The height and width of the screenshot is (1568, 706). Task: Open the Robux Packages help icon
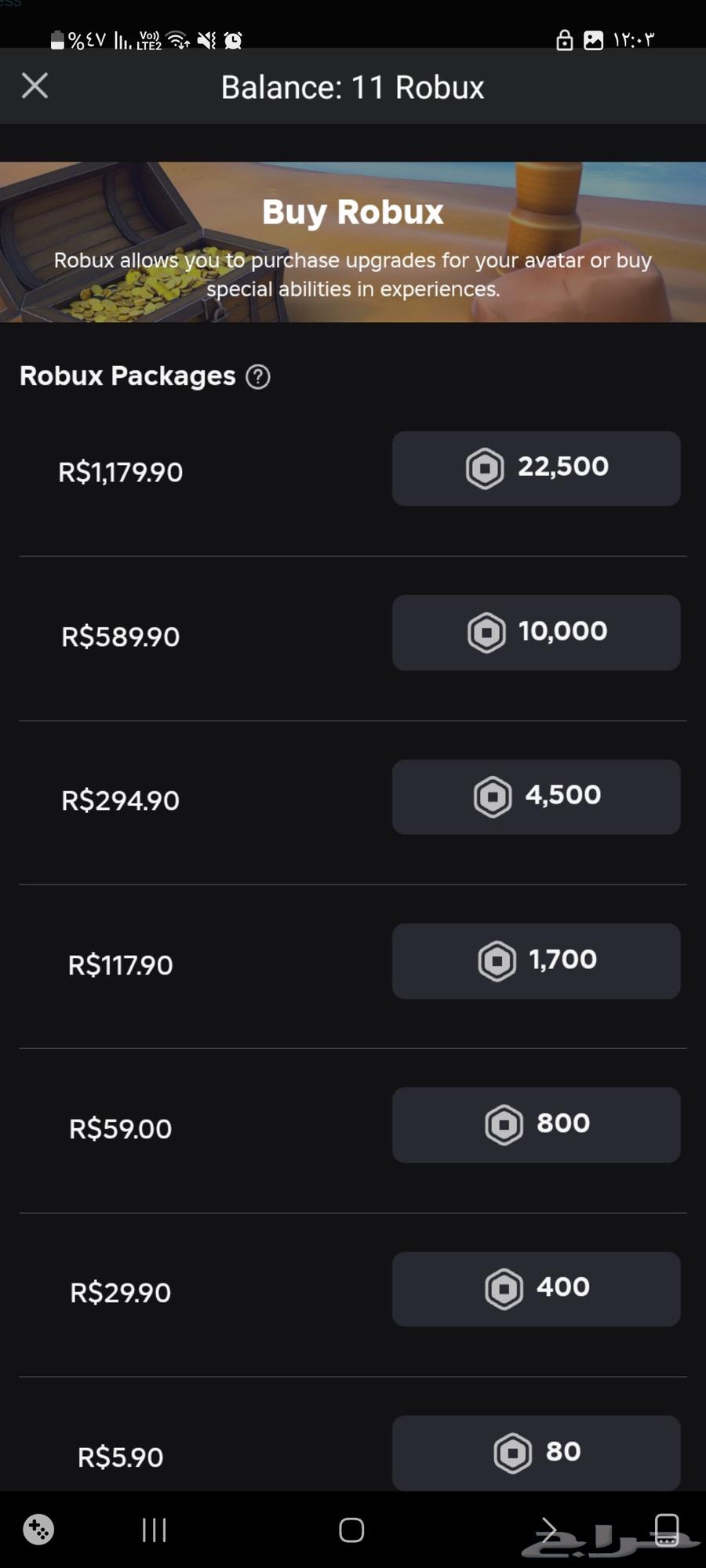[x=258, y=377]
